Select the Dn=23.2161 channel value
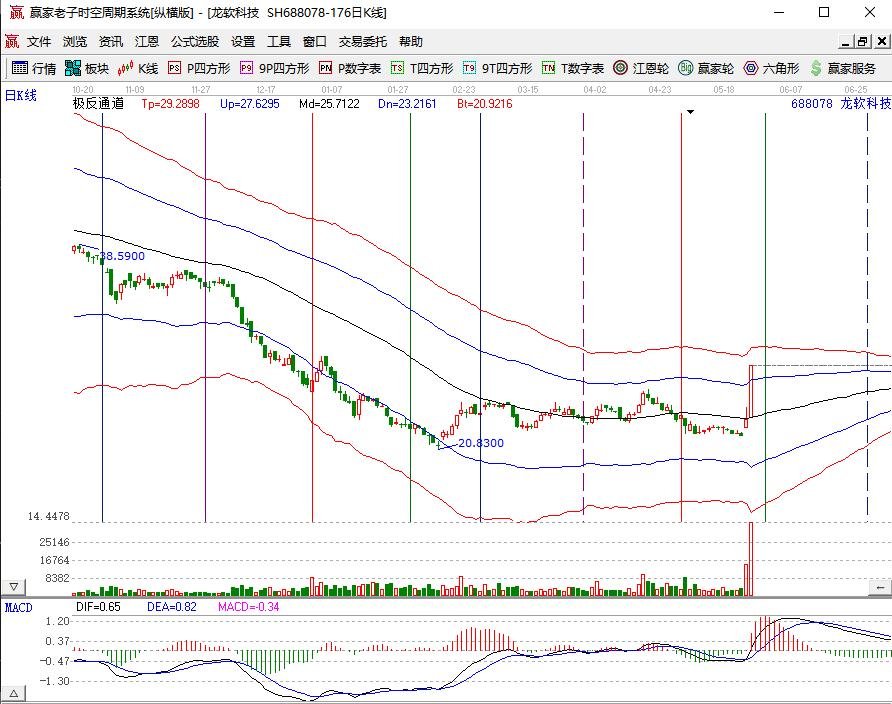The image size is (892, 704). point(407,103)
